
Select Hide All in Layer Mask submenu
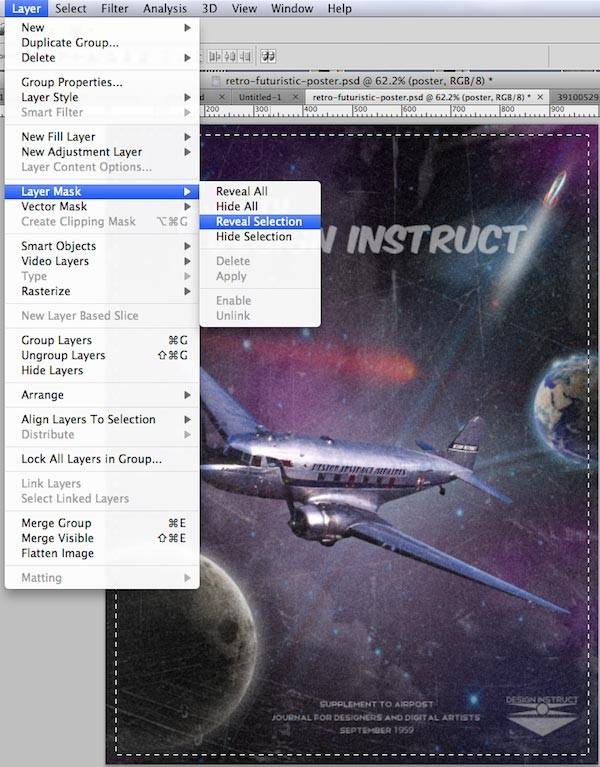(x=237, y=206)
